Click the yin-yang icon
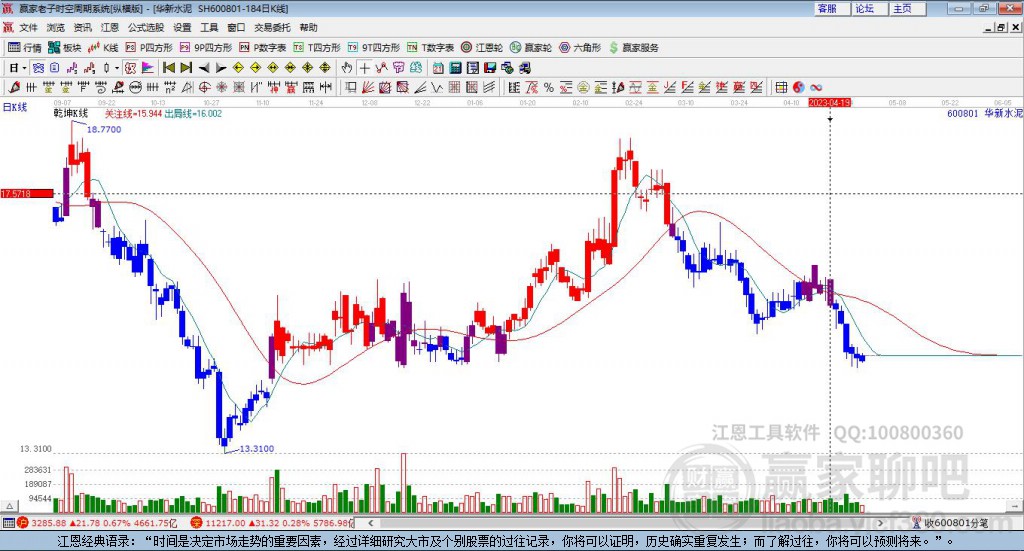Viewport: 1024px width, 551px height. [798, 87]
